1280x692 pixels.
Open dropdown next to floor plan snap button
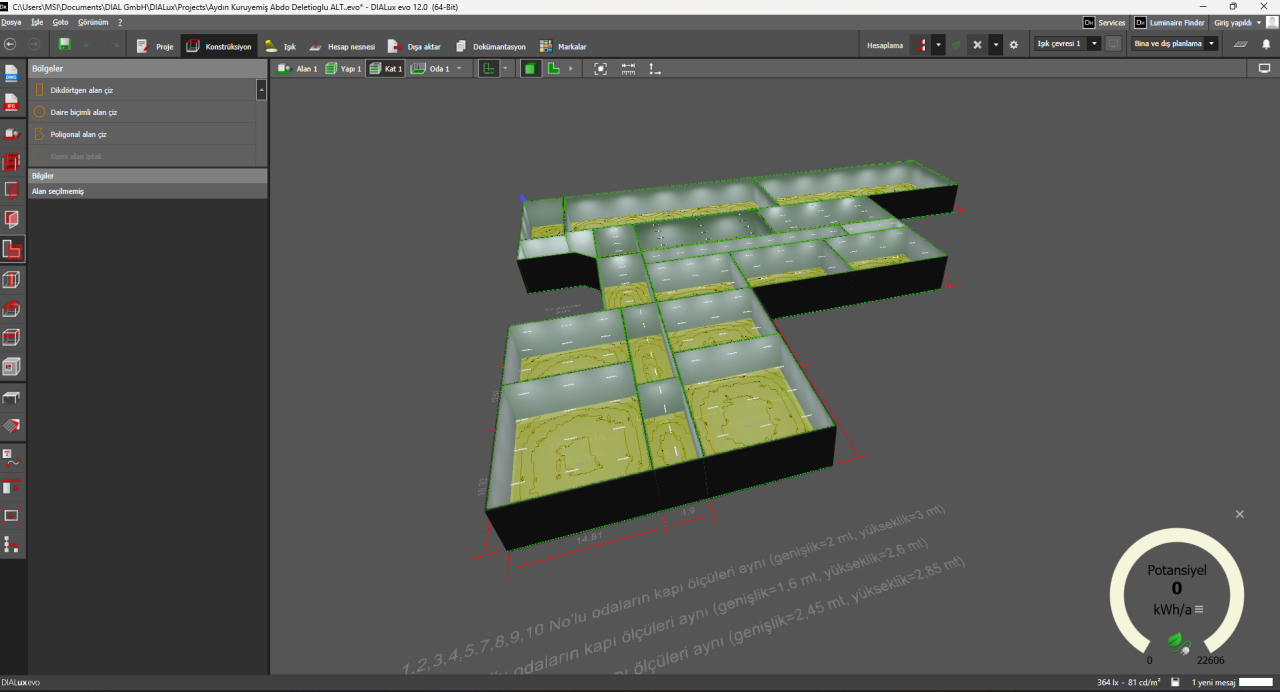pyautogui.click(x=506, y=69)
